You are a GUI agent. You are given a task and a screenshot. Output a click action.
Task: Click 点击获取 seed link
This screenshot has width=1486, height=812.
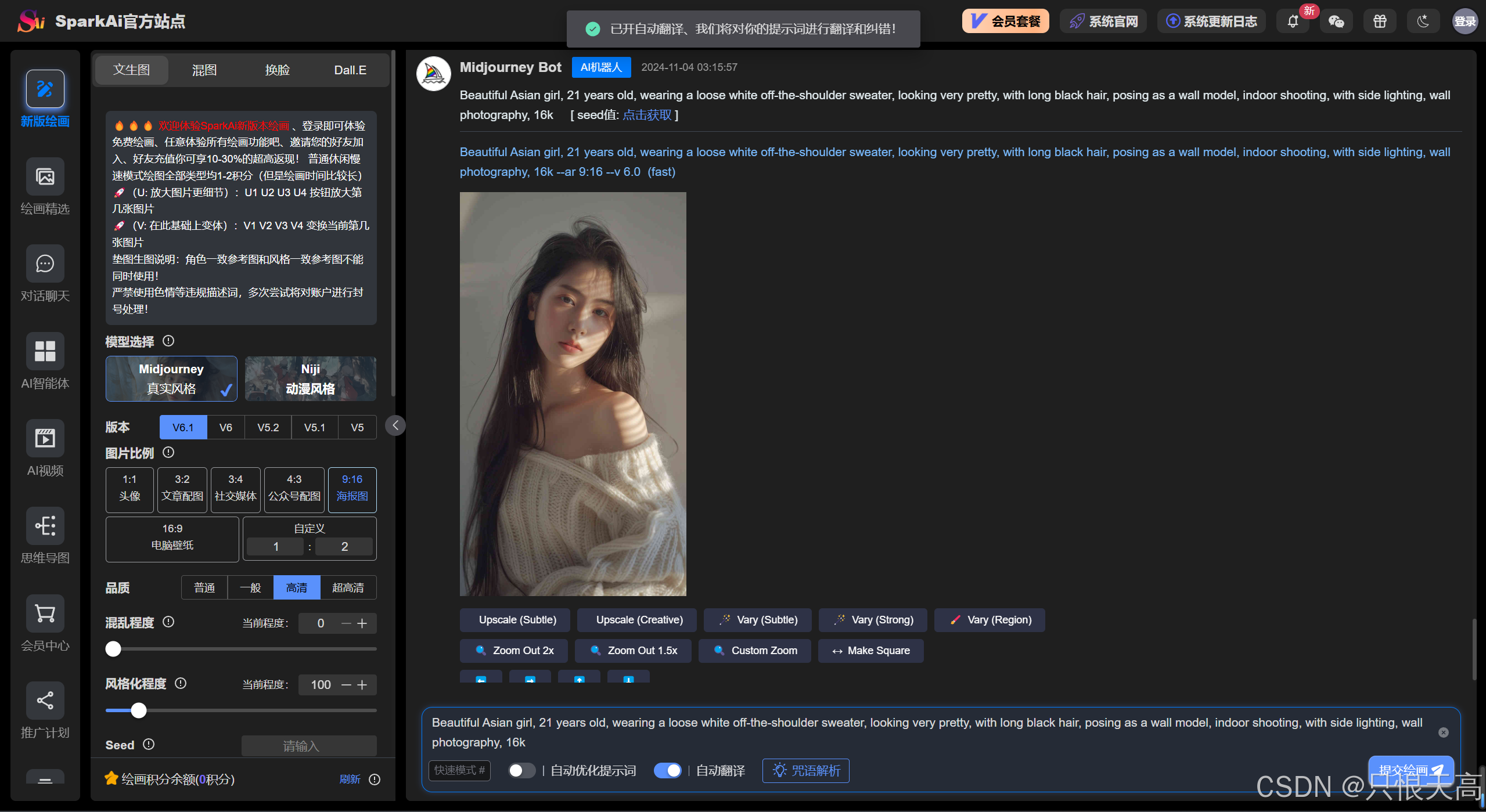click(646, 115)
